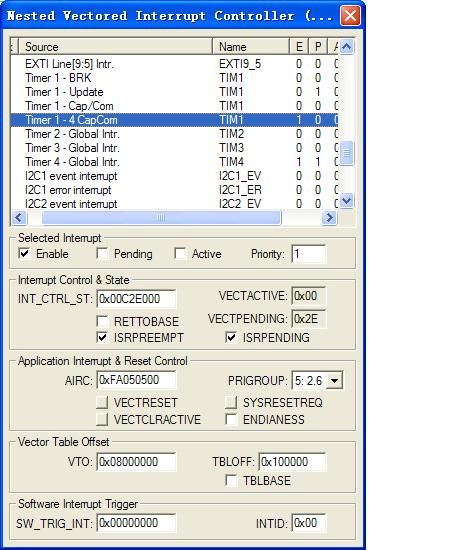
Task: Click the INT_CTRL_ST value field
Action: tap(136, 299)
